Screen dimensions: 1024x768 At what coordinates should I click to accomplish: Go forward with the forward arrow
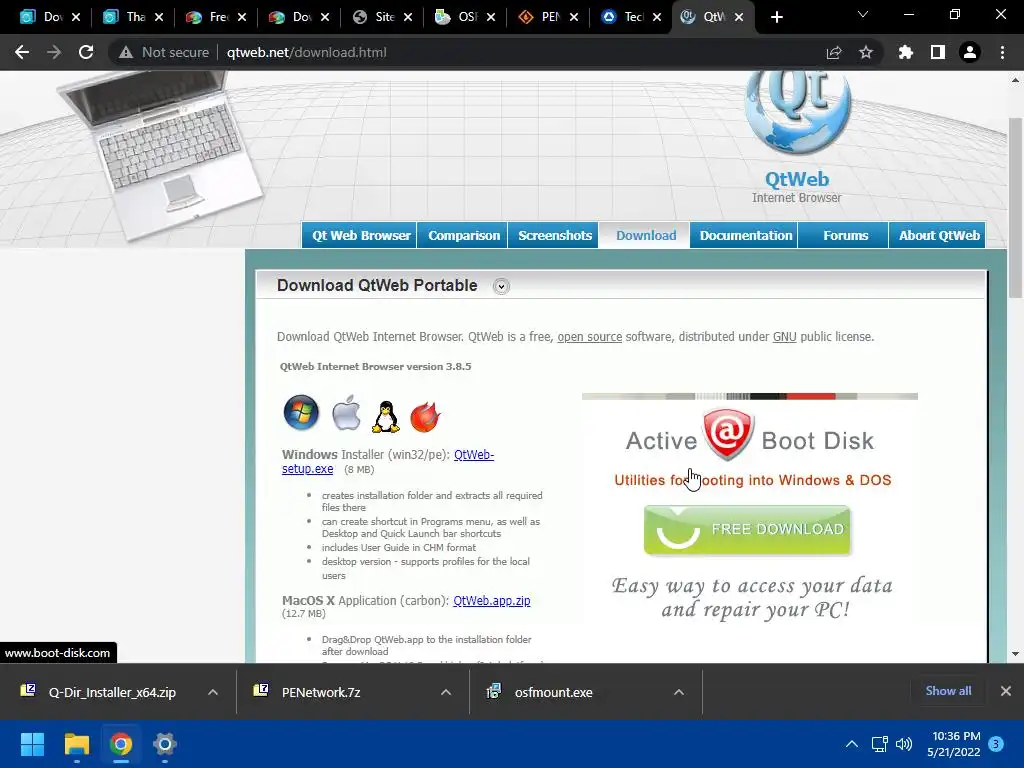click(x=54, y=52)
